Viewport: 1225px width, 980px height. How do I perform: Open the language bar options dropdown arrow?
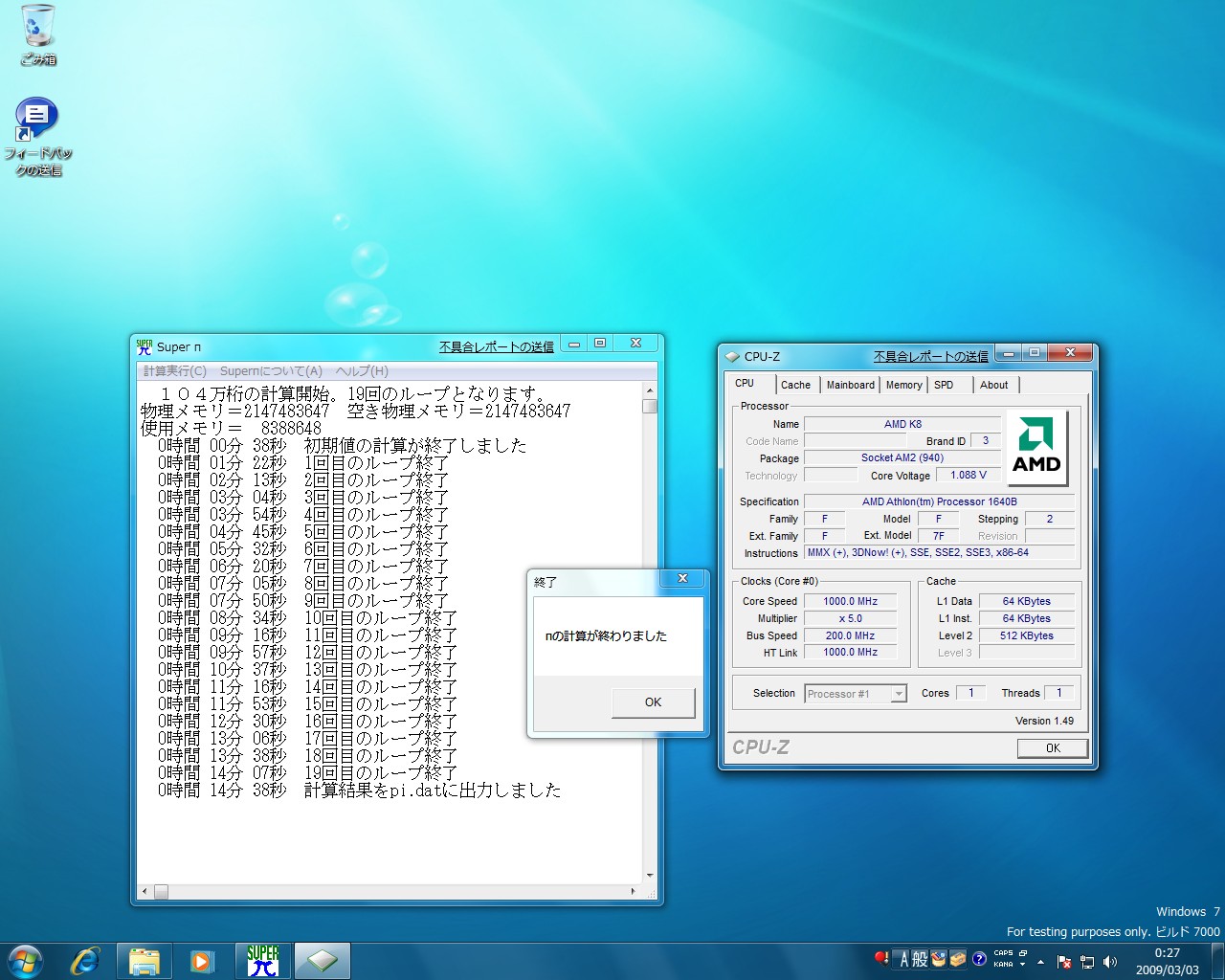(1023, 965)
